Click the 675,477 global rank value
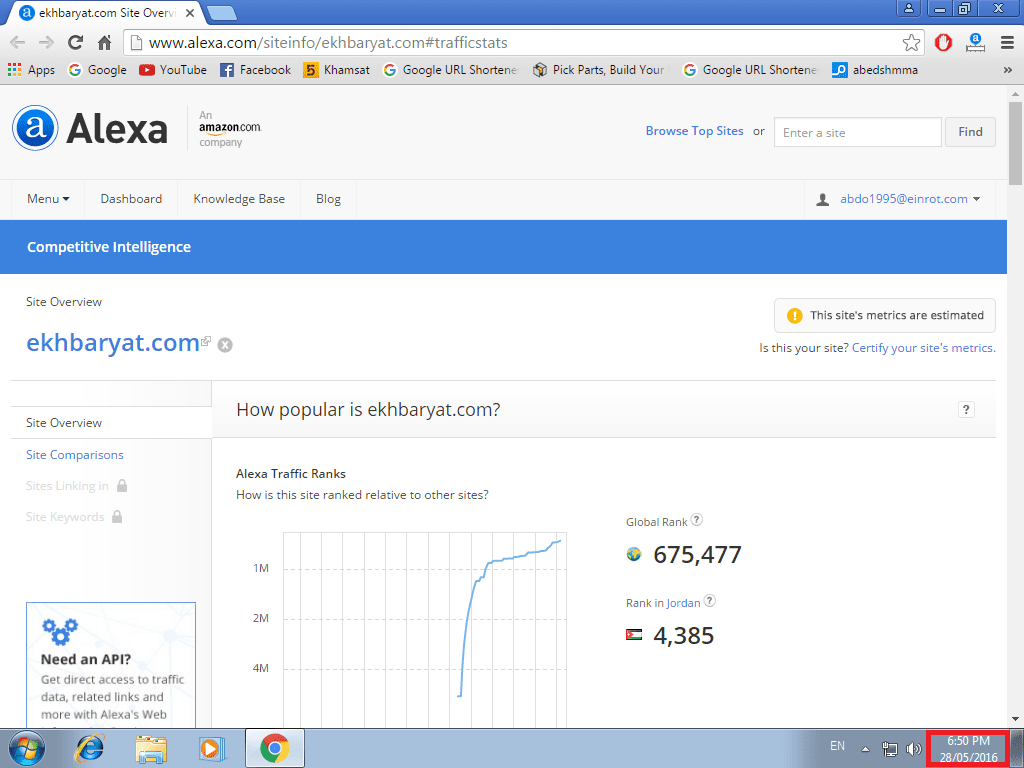Viewport: 1024px width, 768px height. pyautogui.click(x=697, y=554)
